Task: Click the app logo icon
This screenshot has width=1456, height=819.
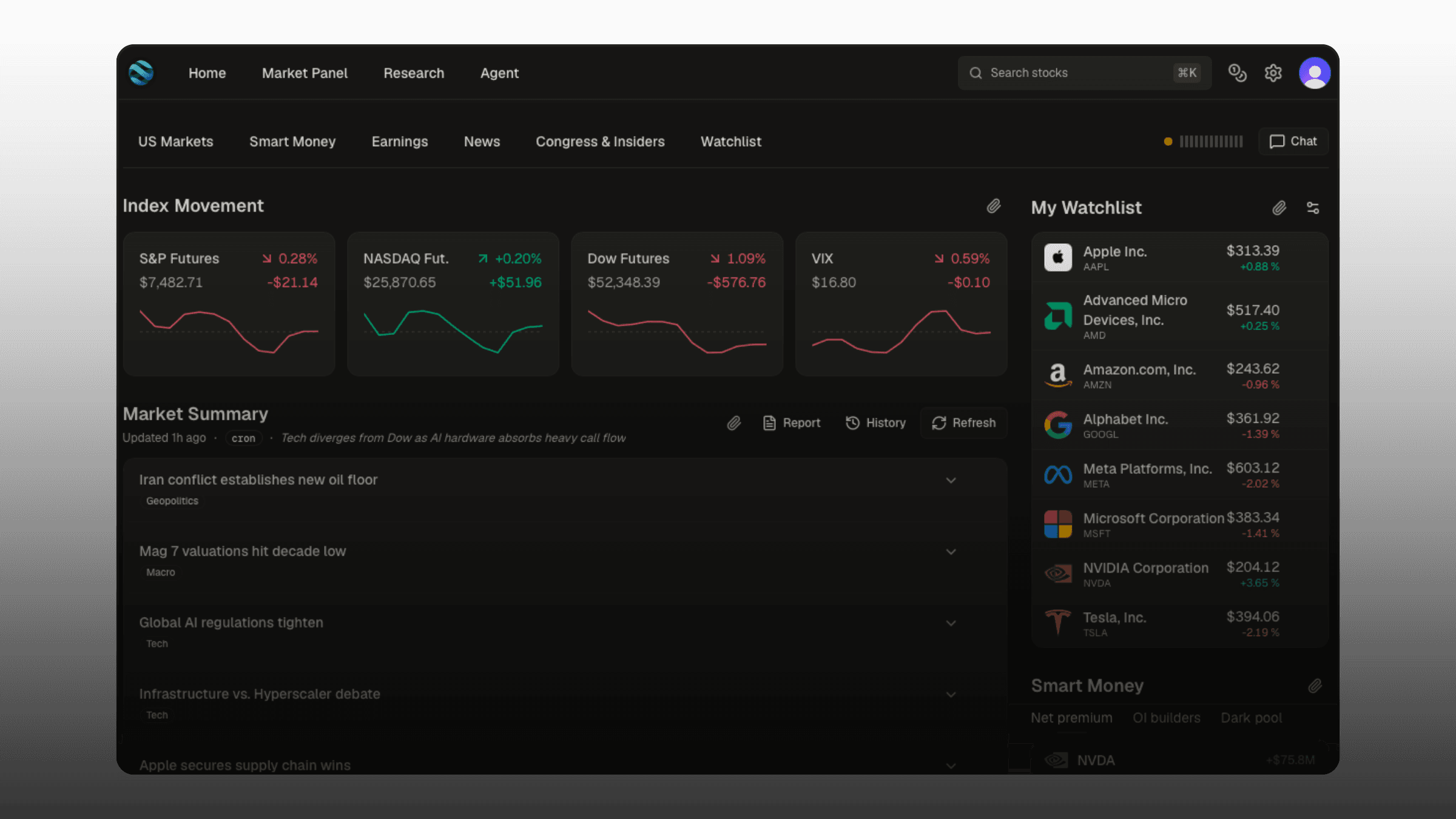Action: coord(141,73)
